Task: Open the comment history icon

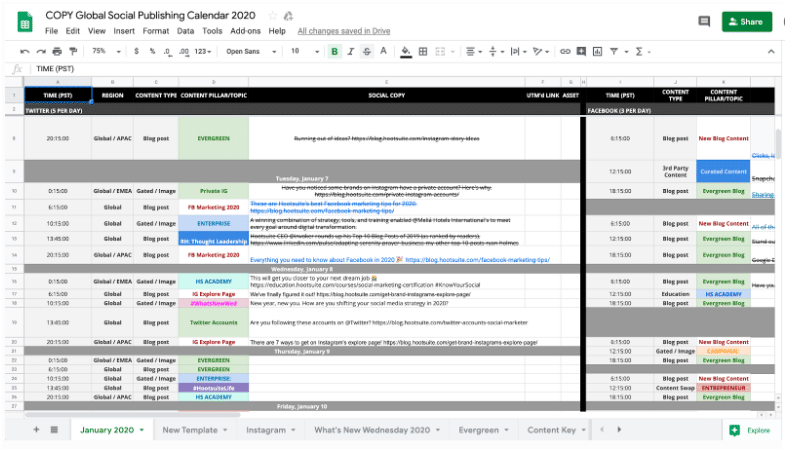Action: coord(704,22)
